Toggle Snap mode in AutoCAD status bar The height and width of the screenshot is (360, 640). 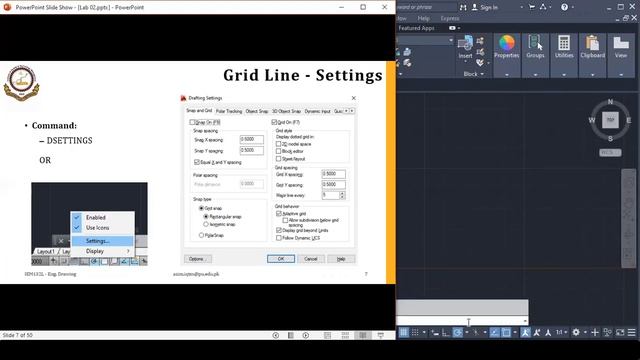tap(415, 332)
